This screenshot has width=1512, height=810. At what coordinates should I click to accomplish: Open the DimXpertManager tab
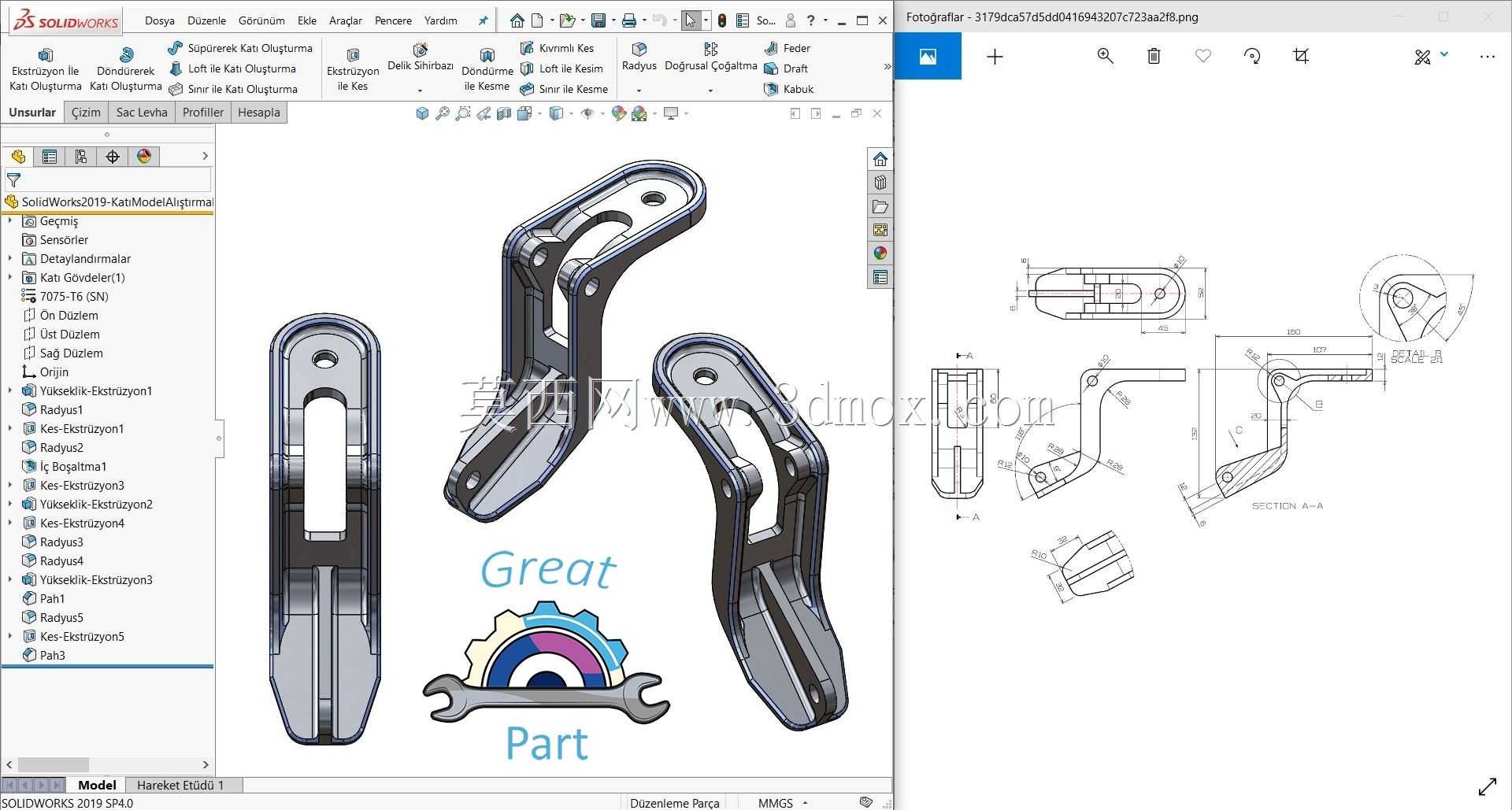click(x=113, y=157)
